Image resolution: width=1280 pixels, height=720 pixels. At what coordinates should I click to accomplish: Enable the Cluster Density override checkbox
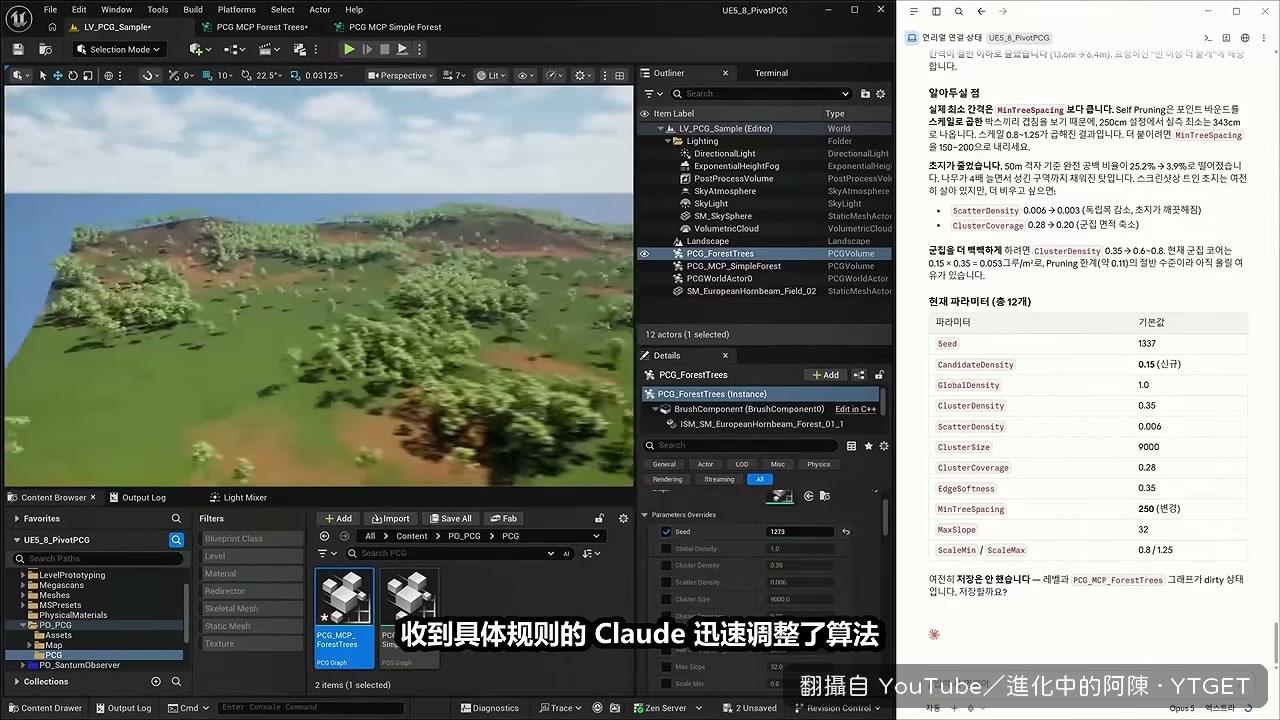click(667, 565)
